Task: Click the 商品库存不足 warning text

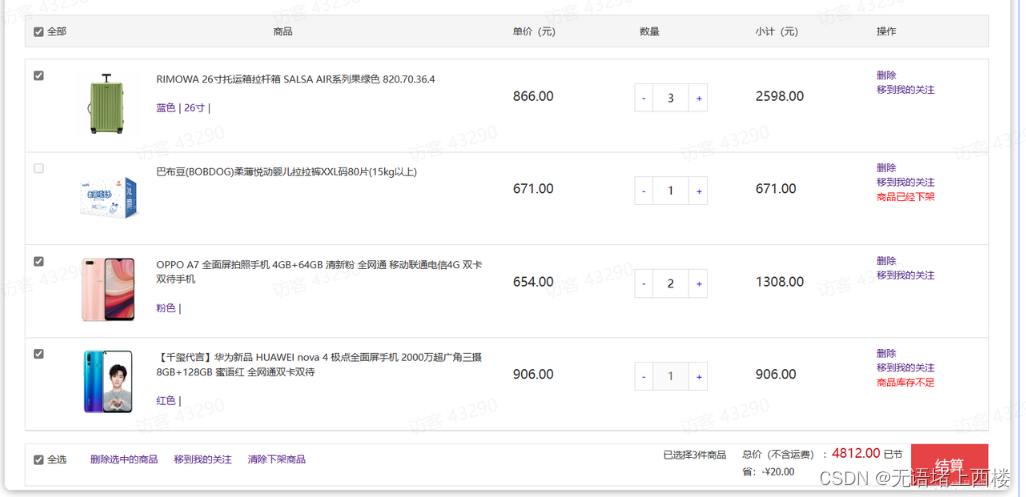Action: (906, 382)
